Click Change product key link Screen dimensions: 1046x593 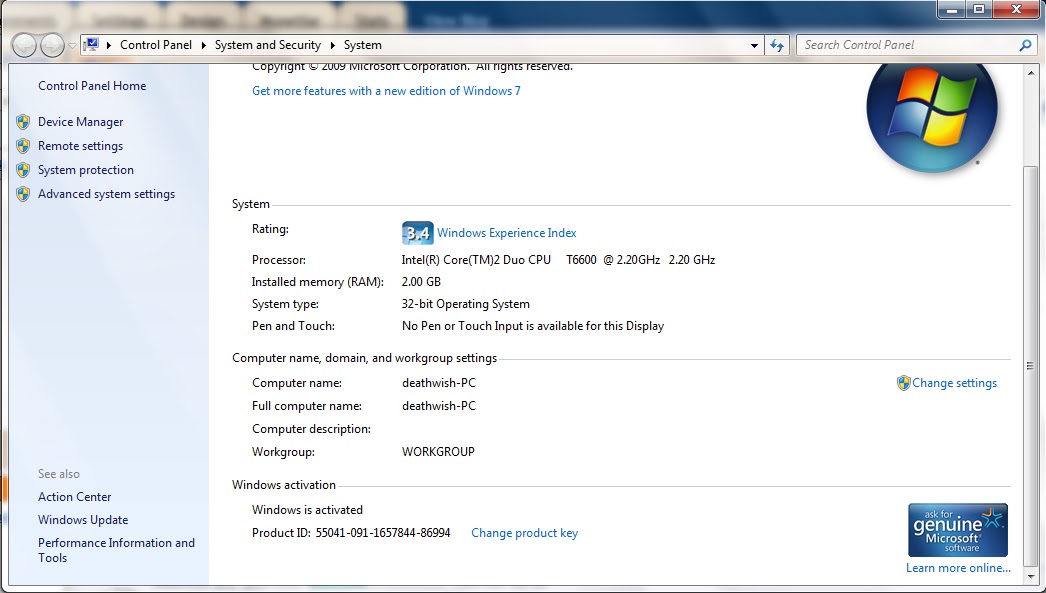[524, 533]
